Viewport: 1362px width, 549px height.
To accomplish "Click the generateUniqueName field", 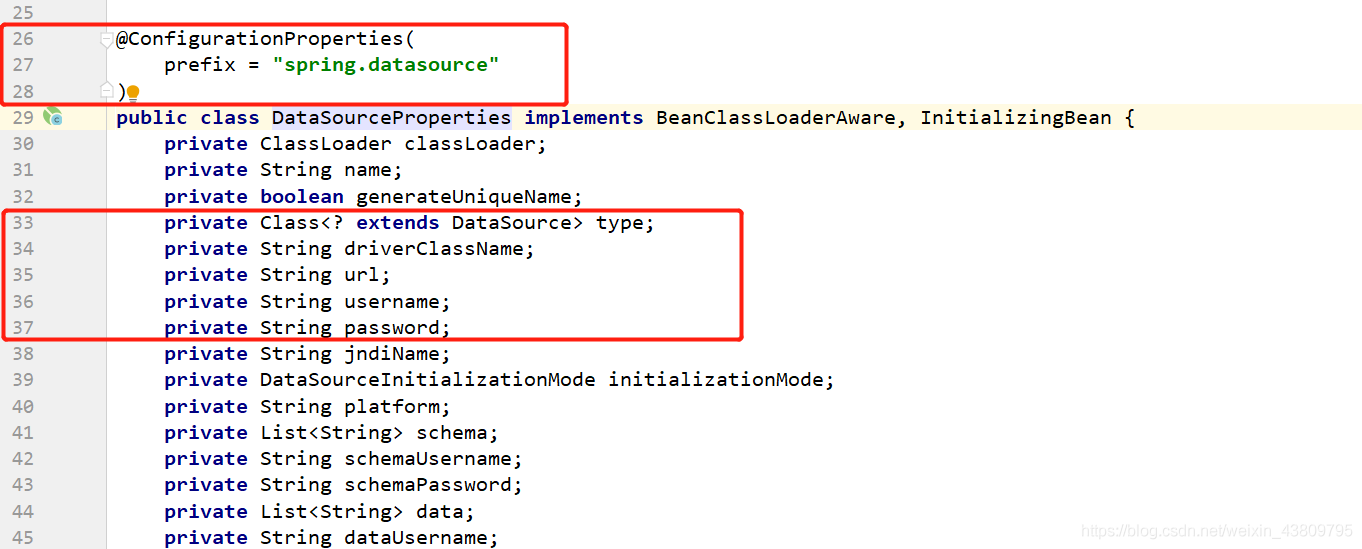I will 463,197.
